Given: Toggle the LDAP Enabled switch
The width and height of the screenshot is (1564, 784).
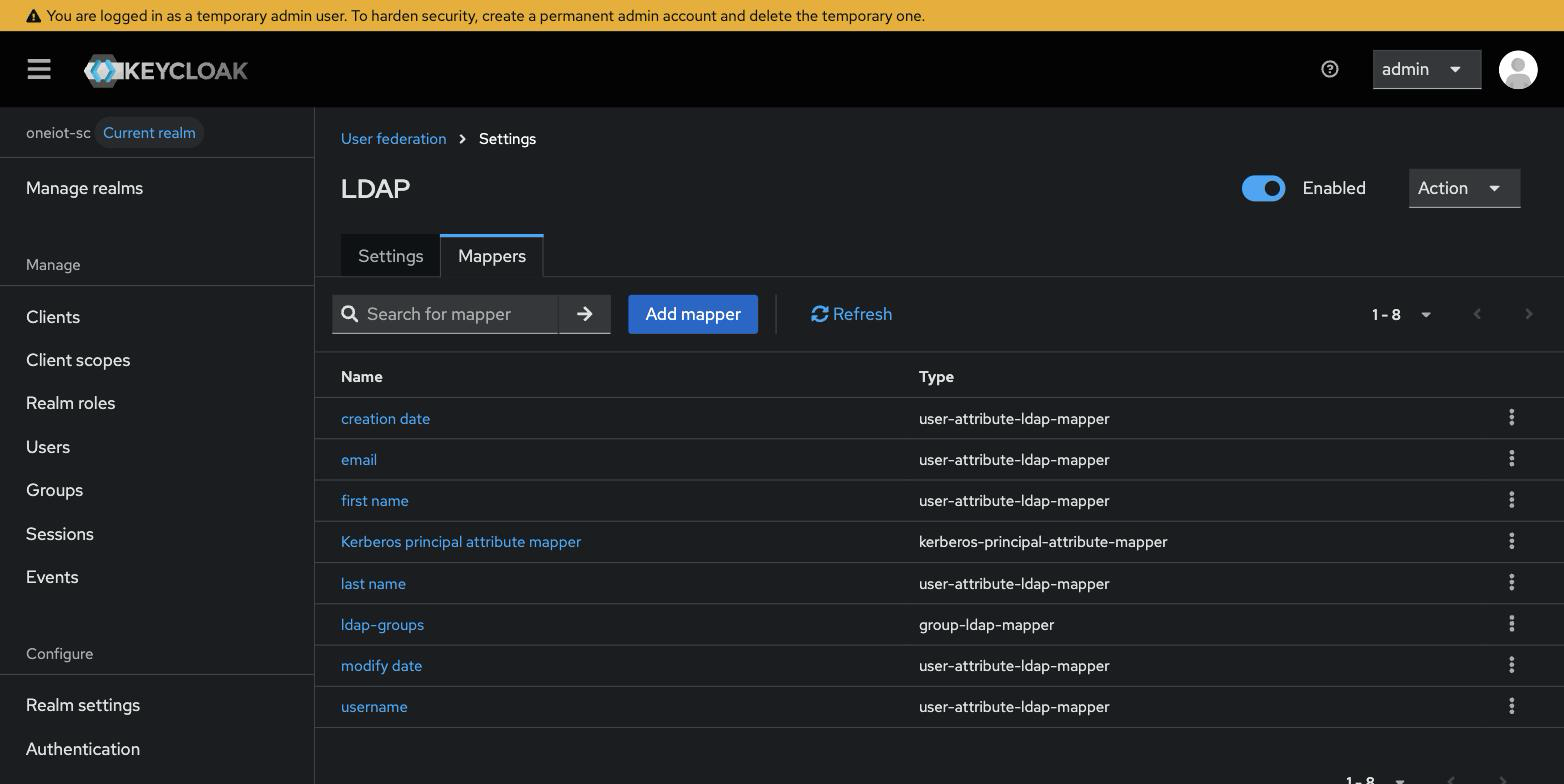Looking at the screenshot, I should point(1263,188).
